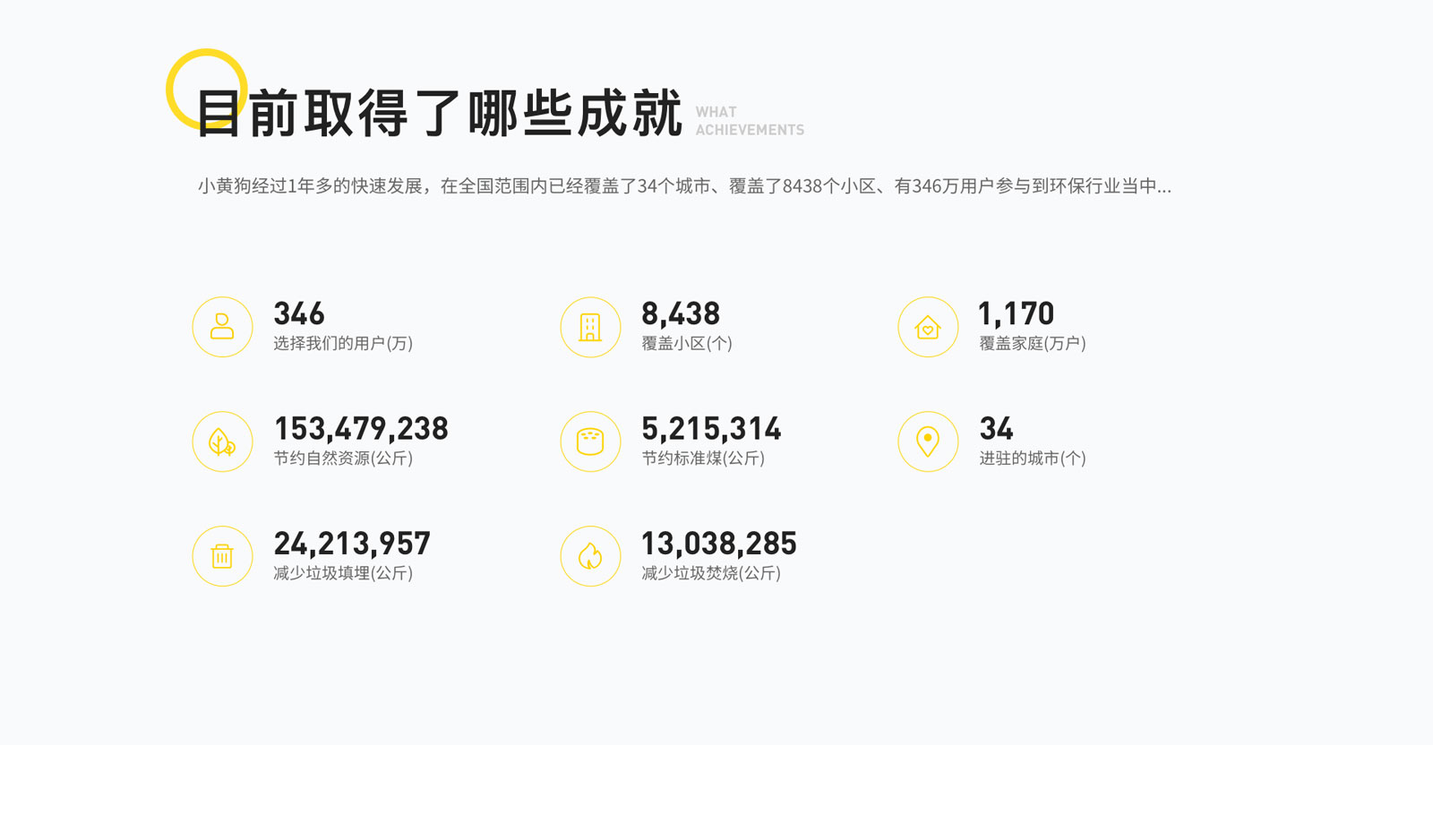Click the statistic number 8,438
The height and width of the screenshot is (840, 1433).
click(680, 314)
